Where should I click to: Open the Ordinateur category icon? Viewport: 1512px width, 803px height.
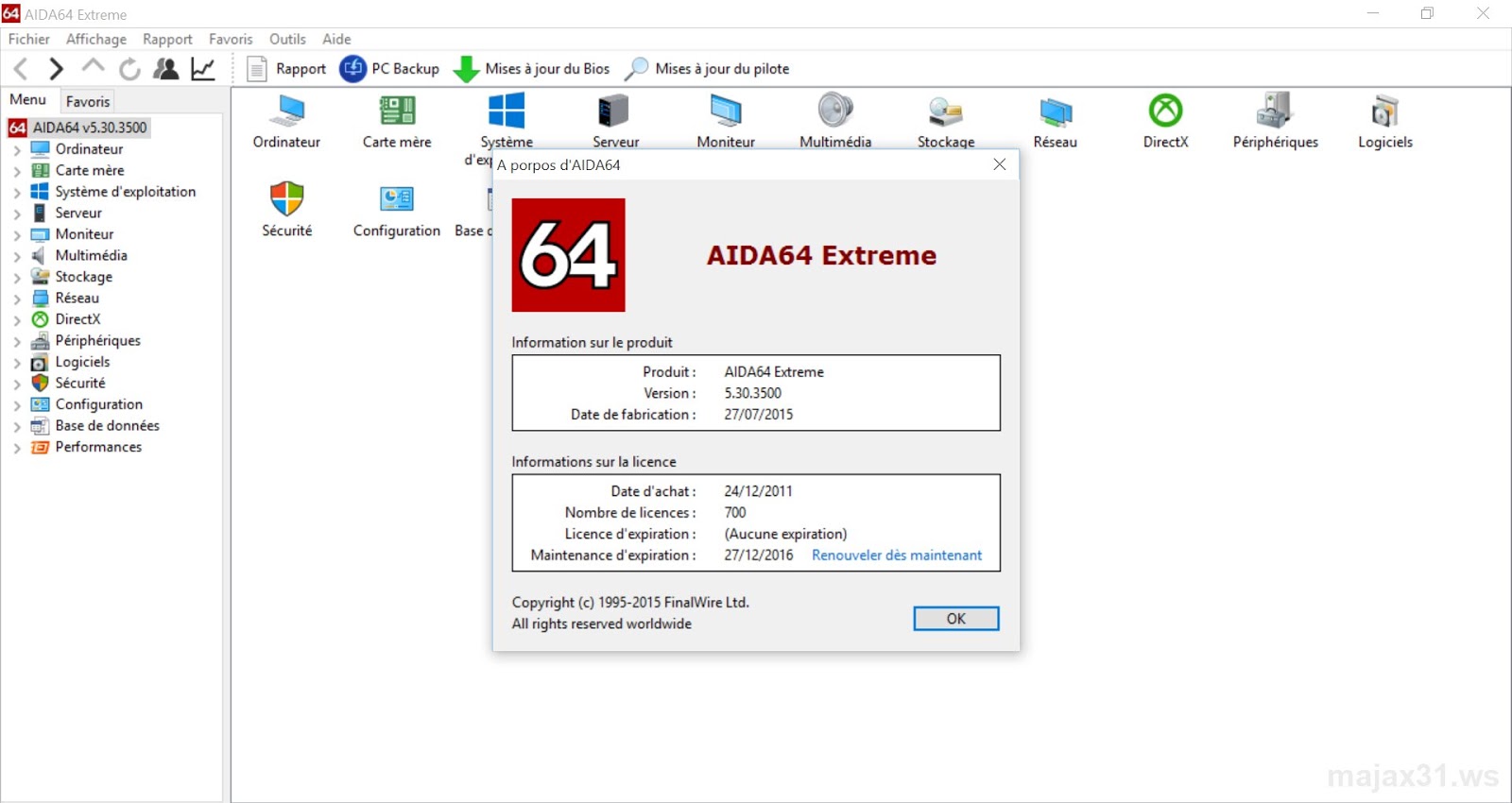click(x=286, y=121)
